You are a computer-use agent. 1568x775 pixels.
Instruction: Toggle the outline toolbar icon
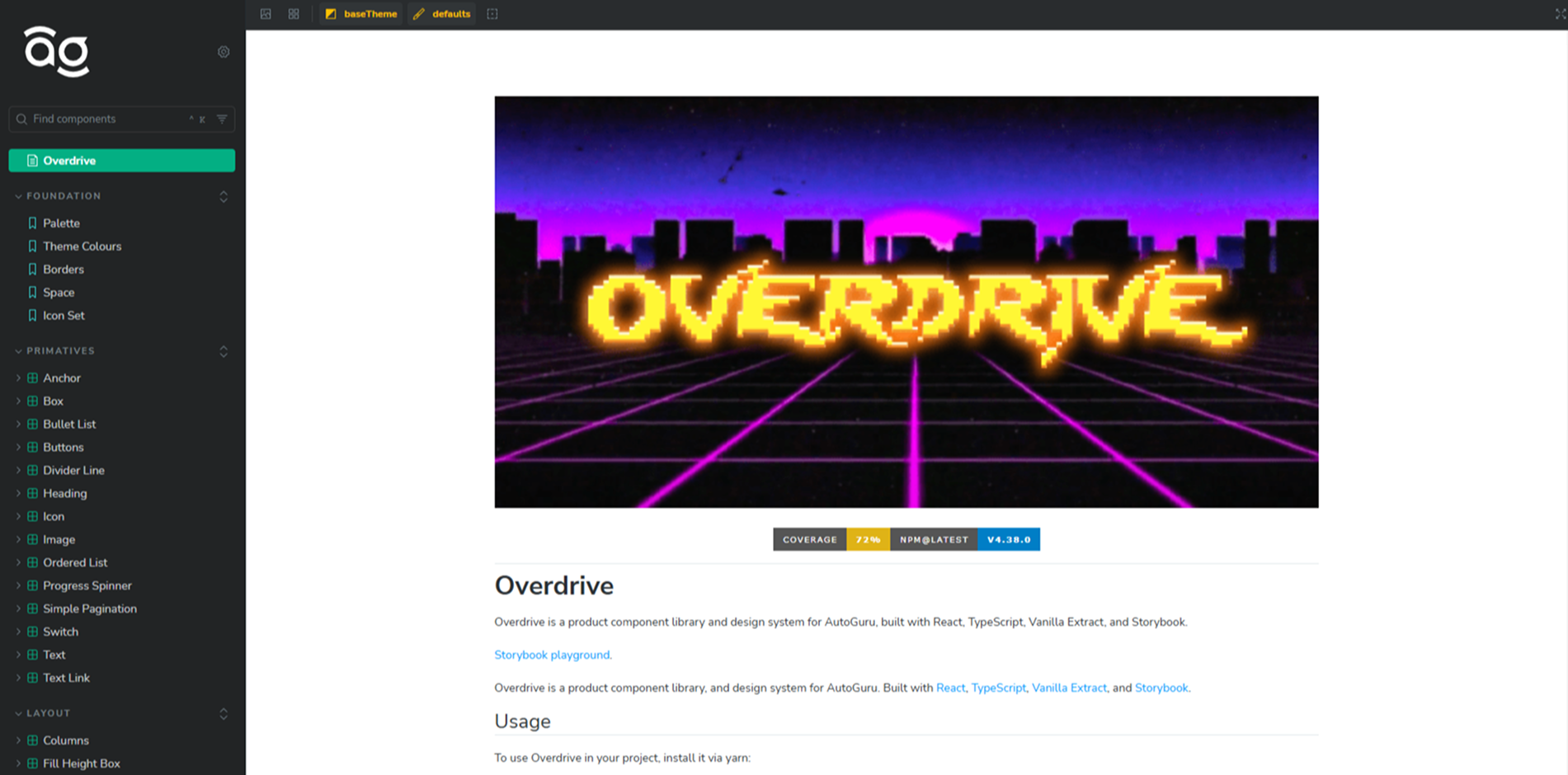(492, 14)
